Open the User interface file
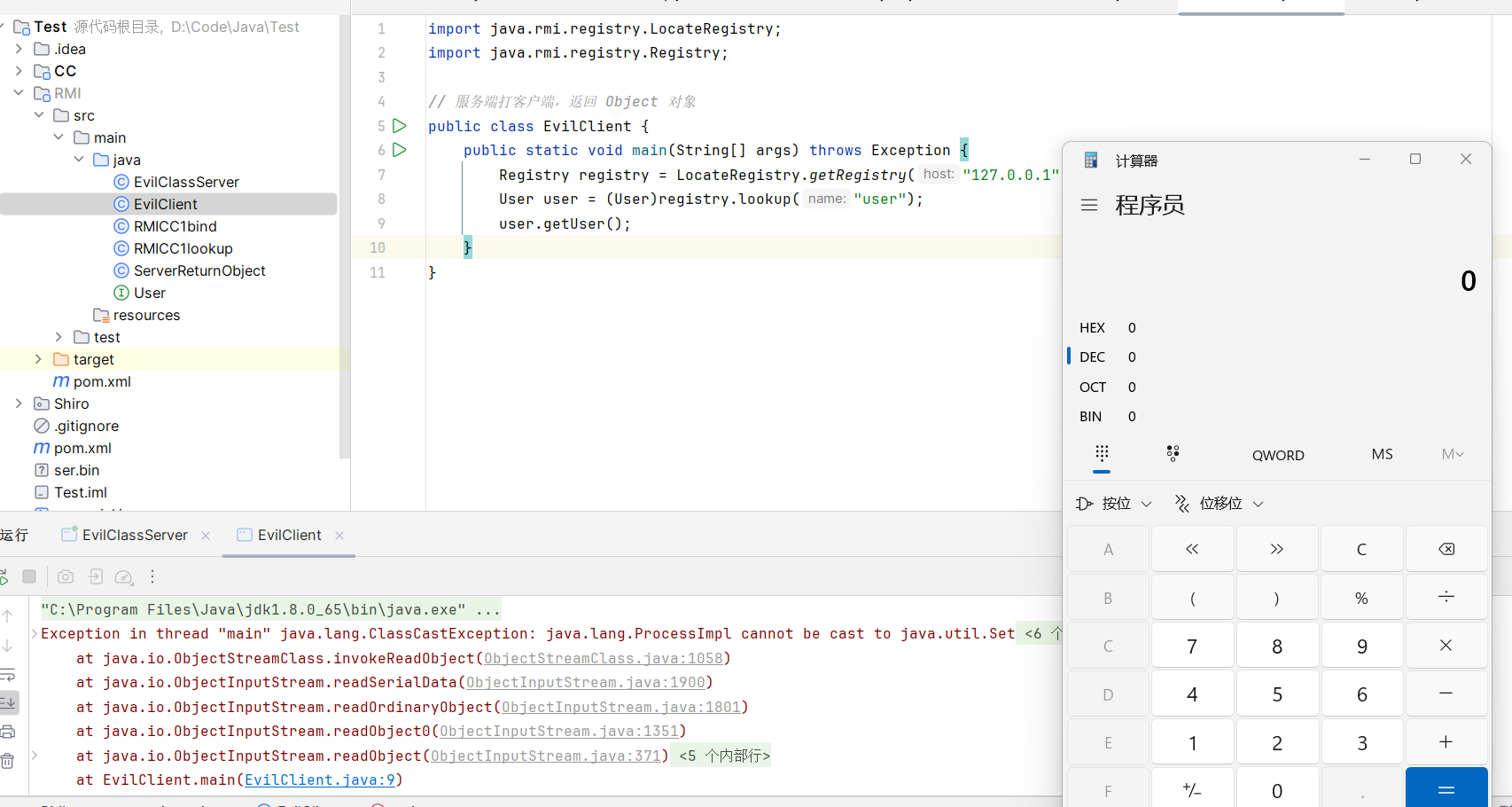Screen dimensions: 1512x807 coord(149,293)
